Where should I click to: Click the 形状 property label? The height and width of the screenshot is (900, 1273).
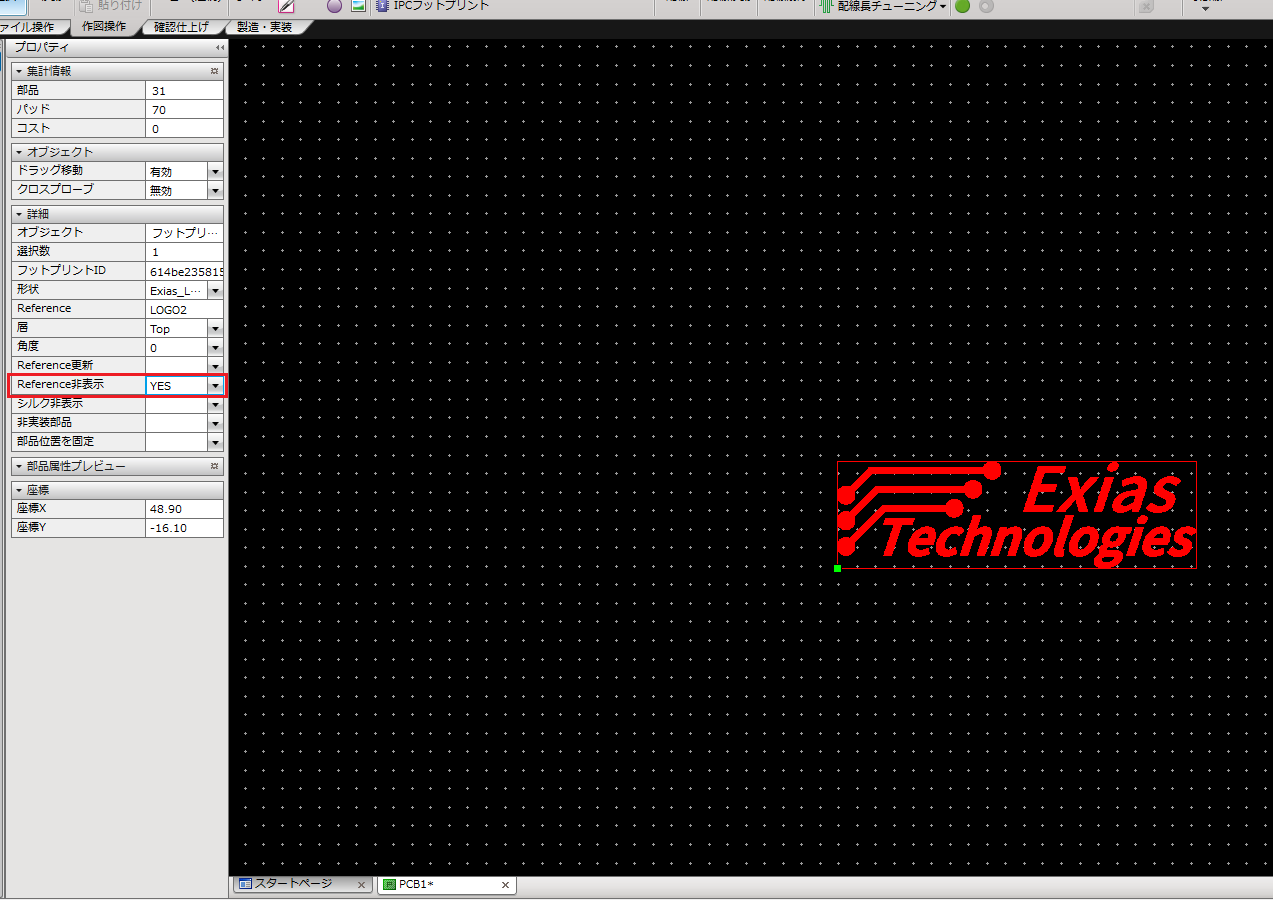click(x=28, y=290)
